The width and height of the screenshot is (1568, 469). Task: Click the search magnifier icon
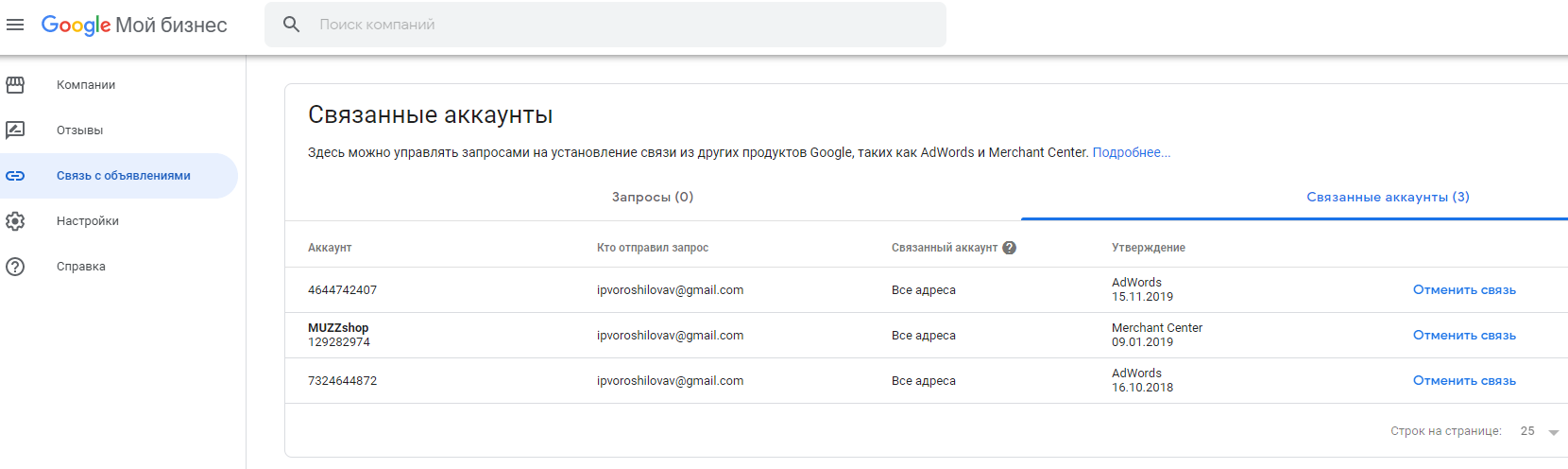(292, 25)
